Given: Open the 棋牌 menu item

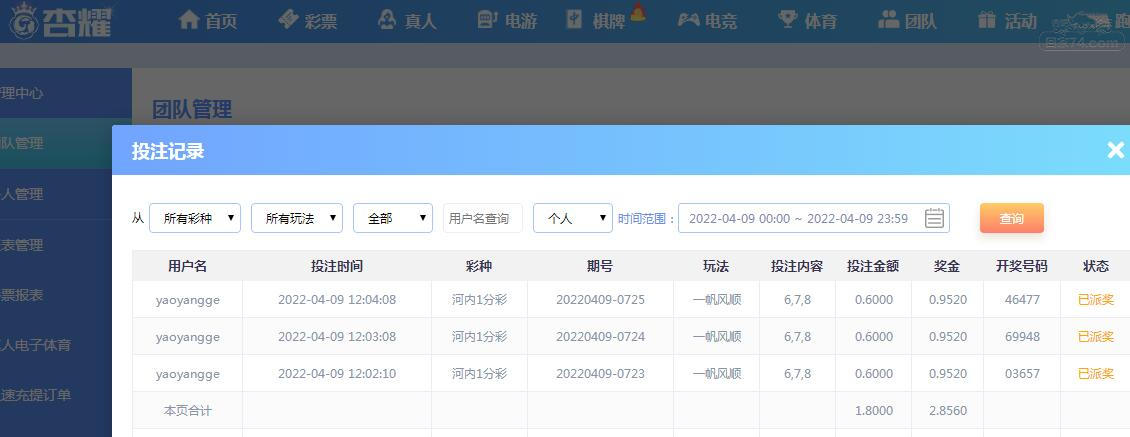Looking at the screenshot, I should click(597, 20).
